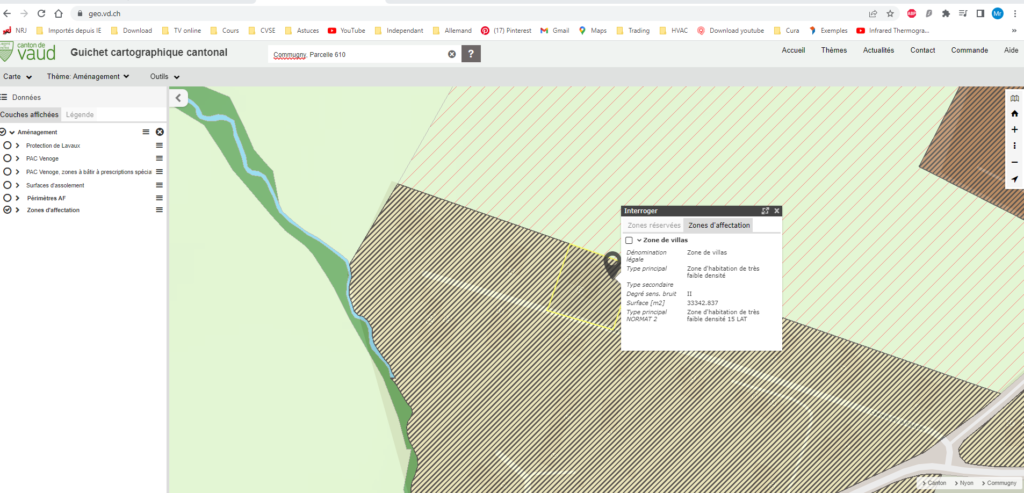Zoom in with the plus icon

(x=1014, y=130)
